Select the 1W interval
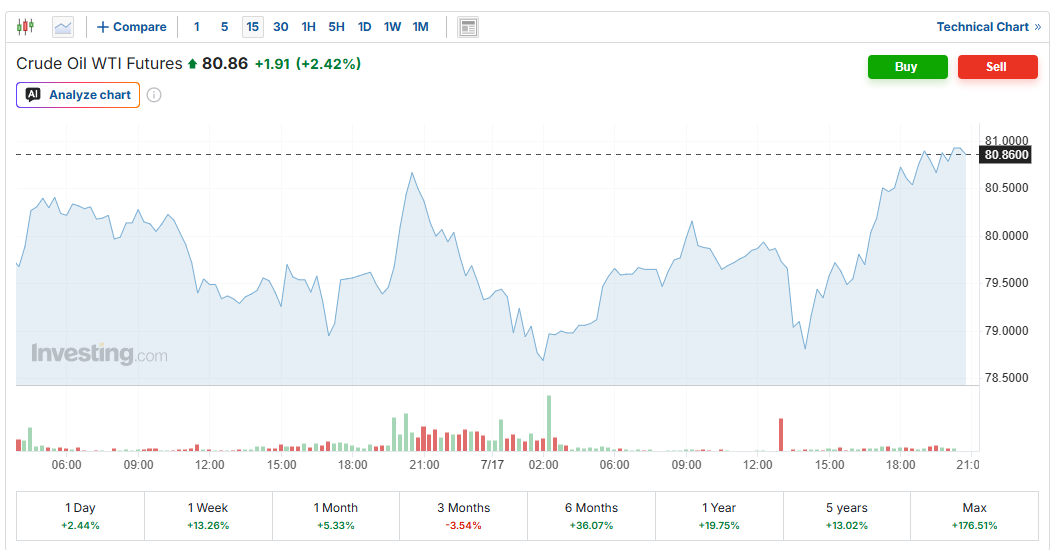The image size is (1053, 550). click(392, 27)
